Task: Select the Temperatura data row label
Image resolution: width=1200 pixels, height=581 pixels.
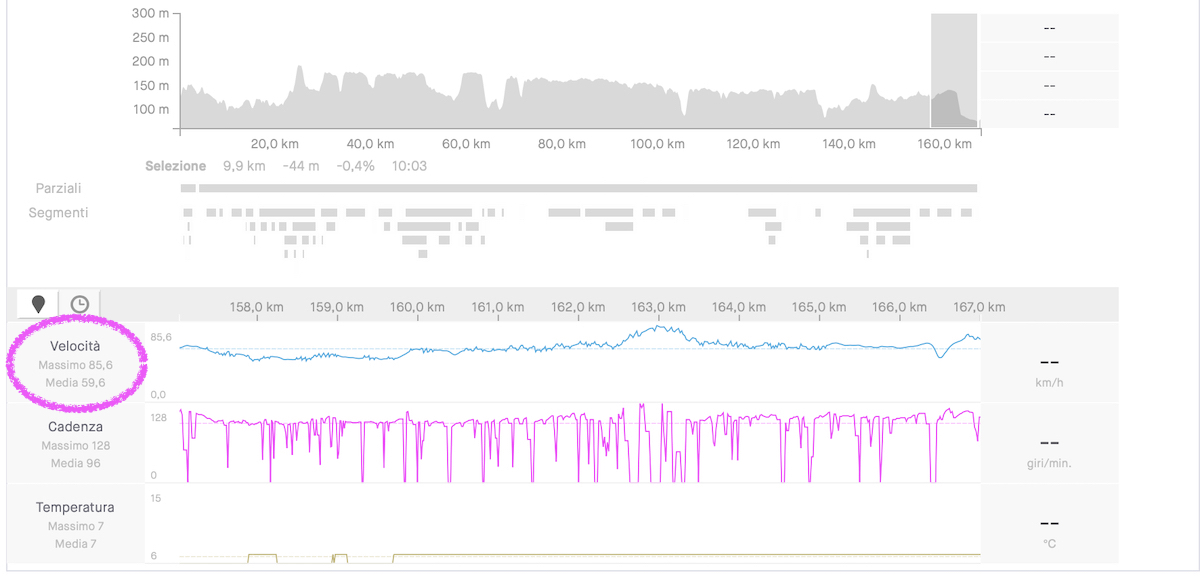Action: tap(76, 507)
